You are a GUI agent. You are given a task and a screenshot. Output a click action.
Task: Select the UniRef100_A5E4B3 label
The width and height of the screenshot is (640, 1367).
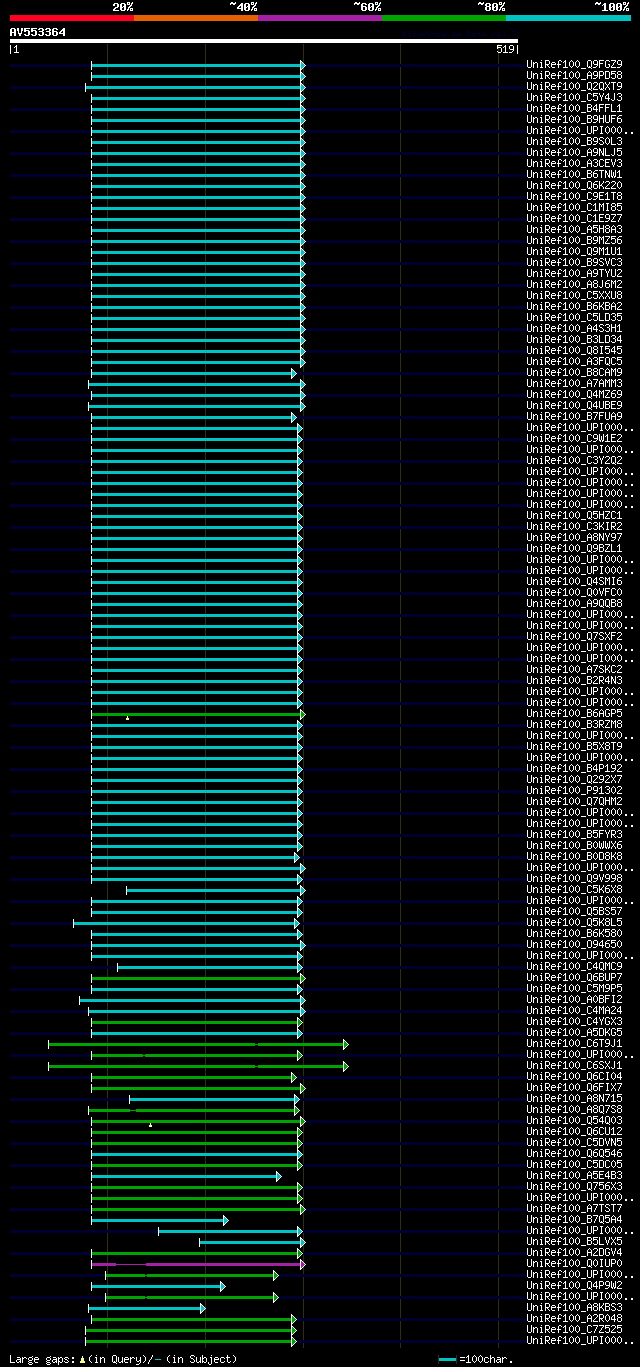pos(574,1175)
